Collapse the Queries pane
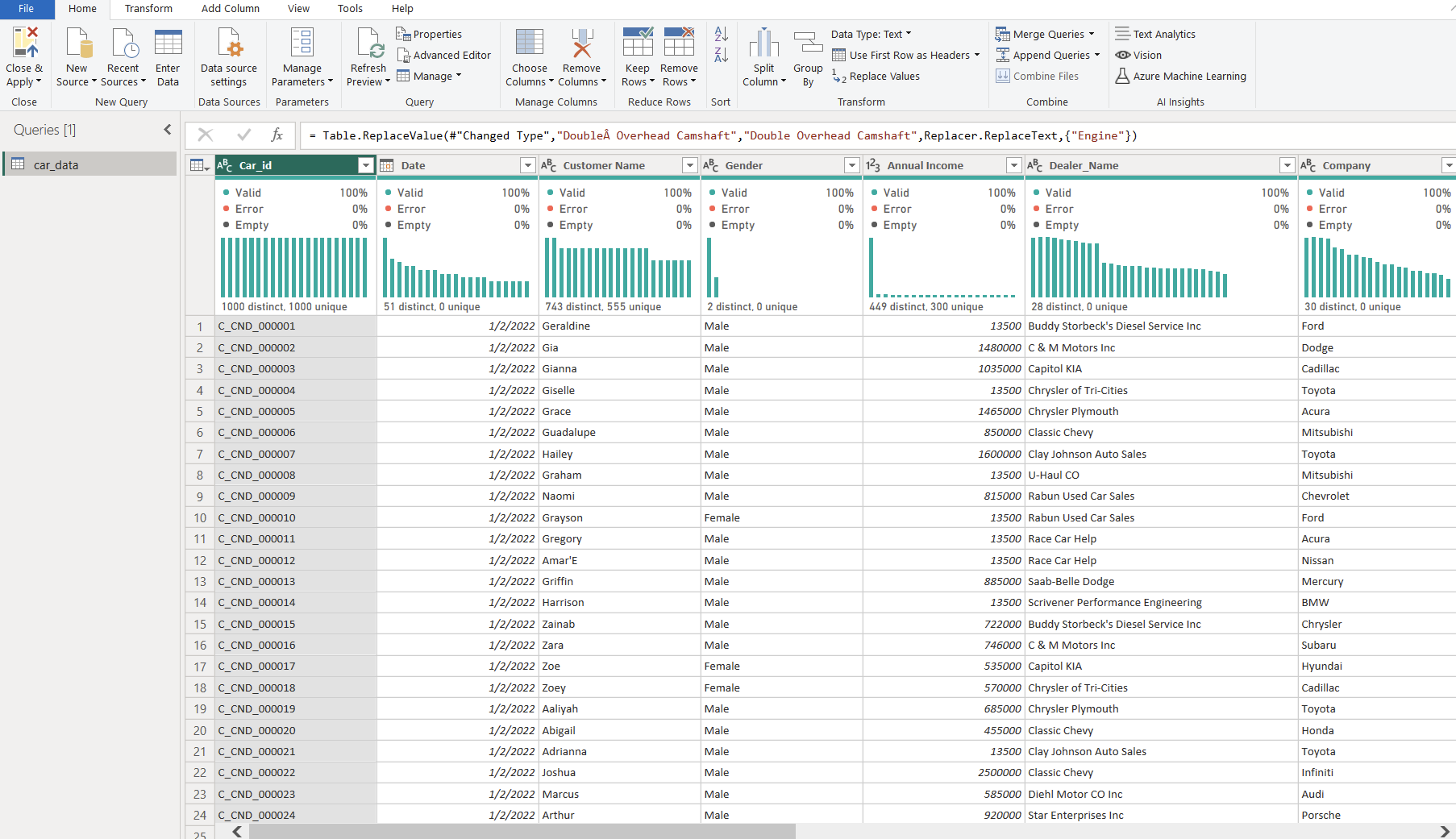The height and width of the screenshot is (839, 1456). 168,129
